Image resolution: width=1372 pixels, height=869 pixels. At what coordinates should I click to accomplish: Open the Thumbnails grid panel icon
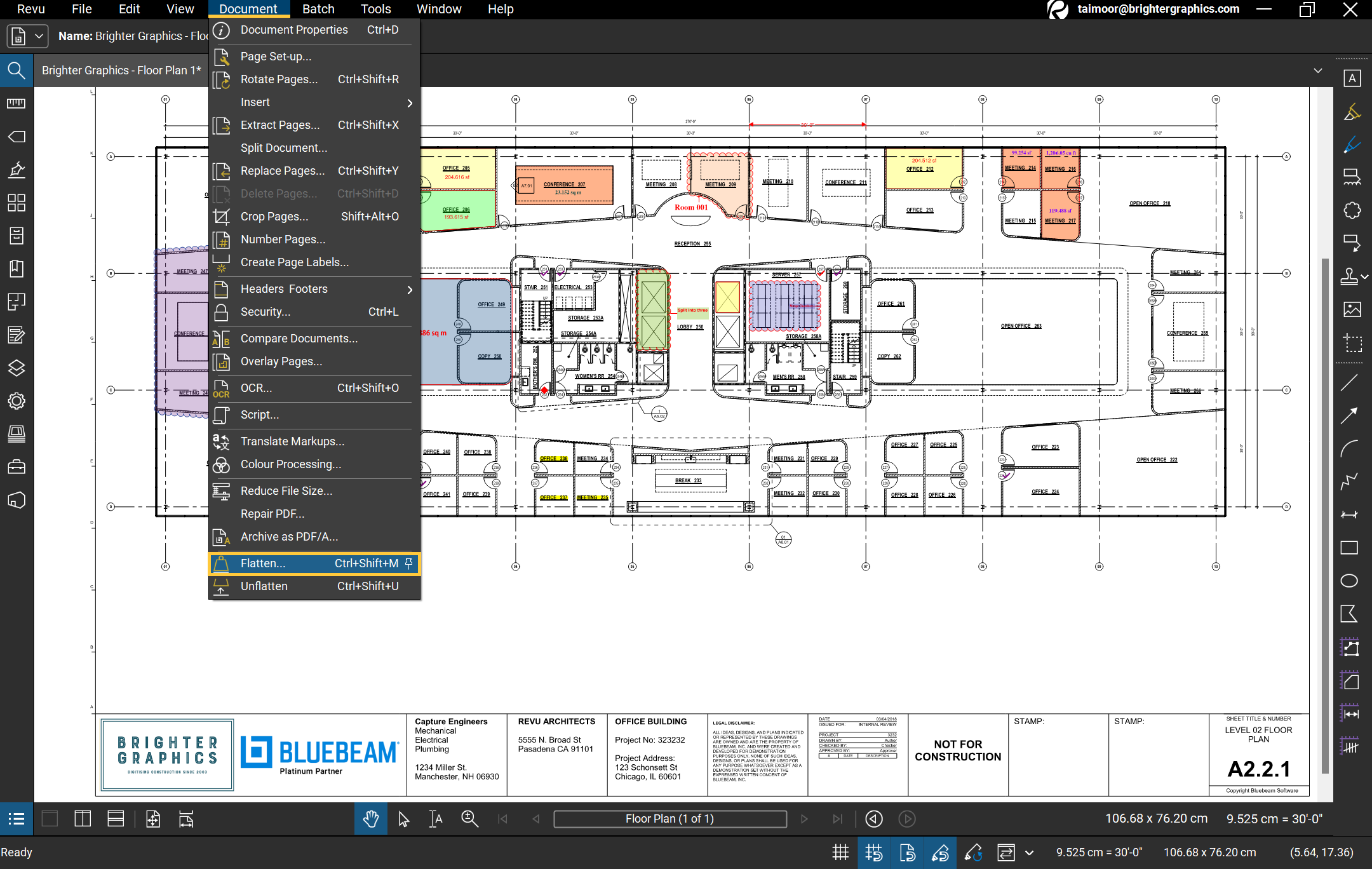click(x=17, y=203)
